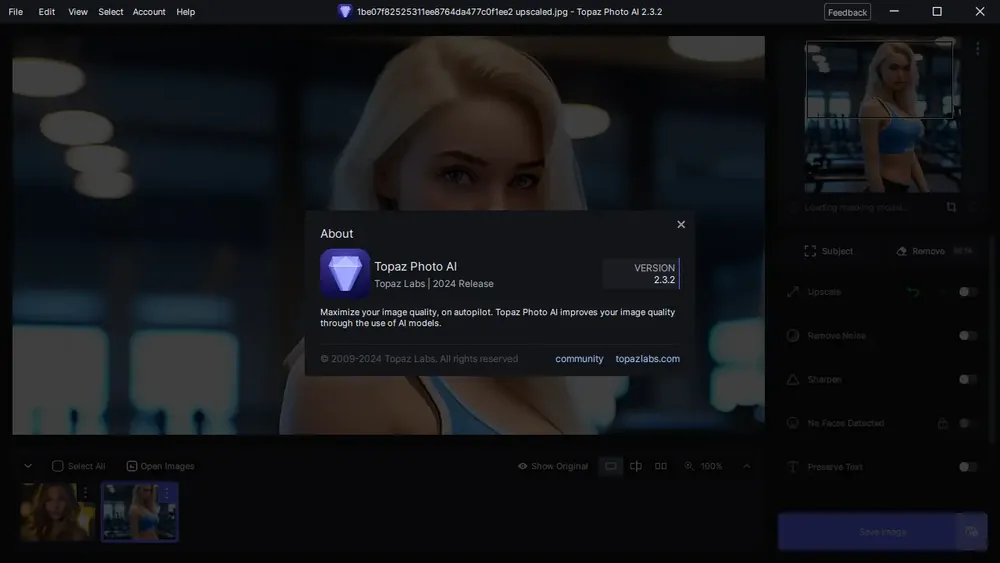Click the crop icon under the navigator

951,207
